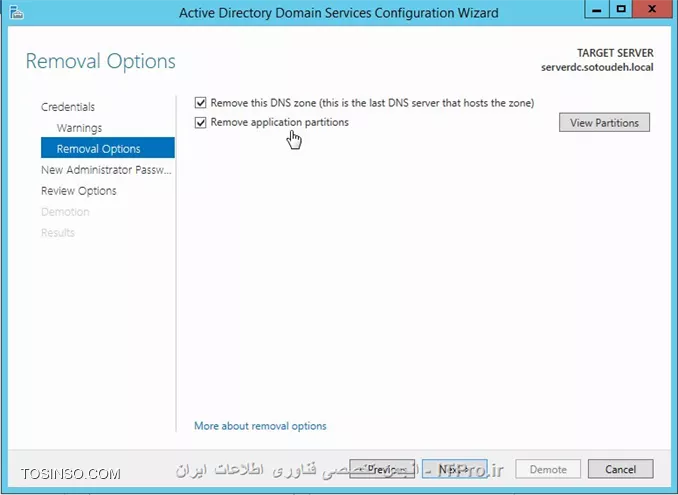This screenshot has height=495, width=678.
Task: Uncheck Remove application partitions checkbox
Action: 200,122
